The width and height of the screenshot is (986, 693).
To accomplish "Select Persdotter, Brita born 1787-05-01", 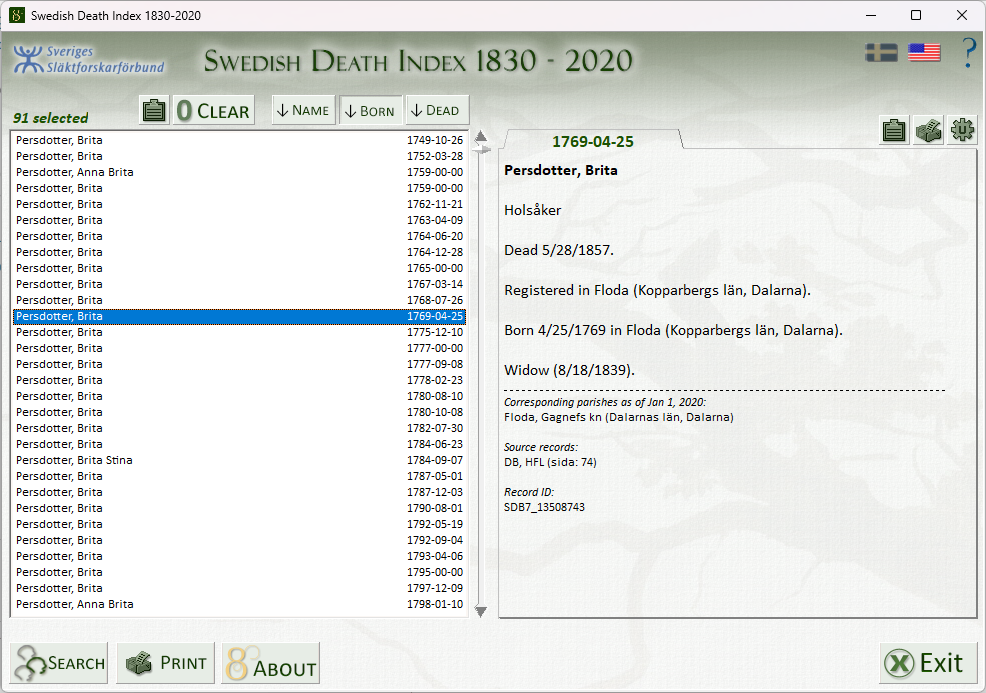I will click(240, 476).
